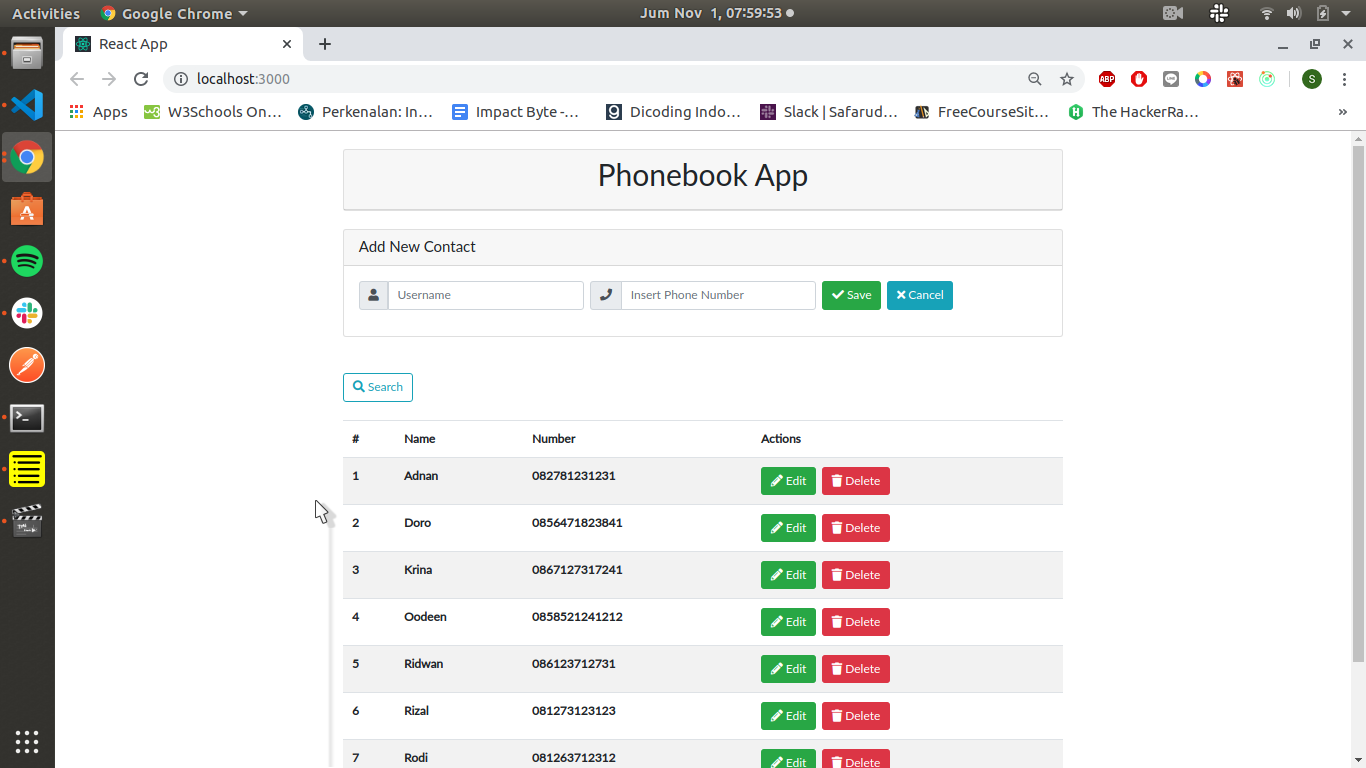Delete the Adnan contact
The height and width of the screenshot is (768, 1366).
coord(855,481)
